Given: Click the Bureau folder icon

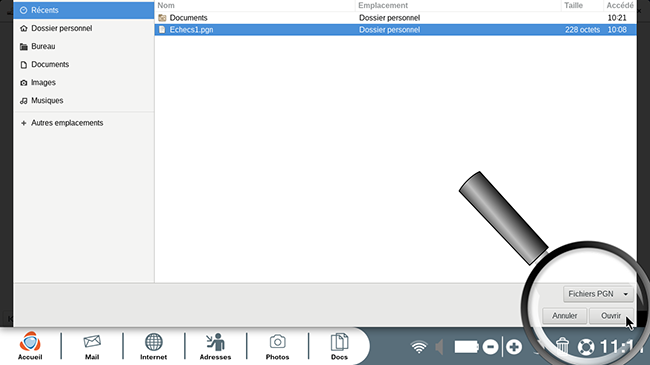Looking at the screenshot, I should [x=24, y=46].
